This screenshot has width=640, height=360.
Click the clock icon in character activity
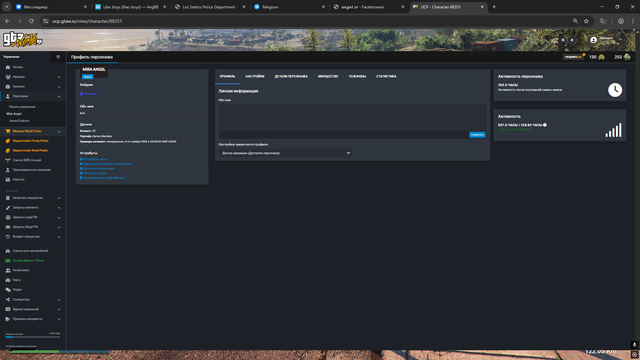coord(615,90)
